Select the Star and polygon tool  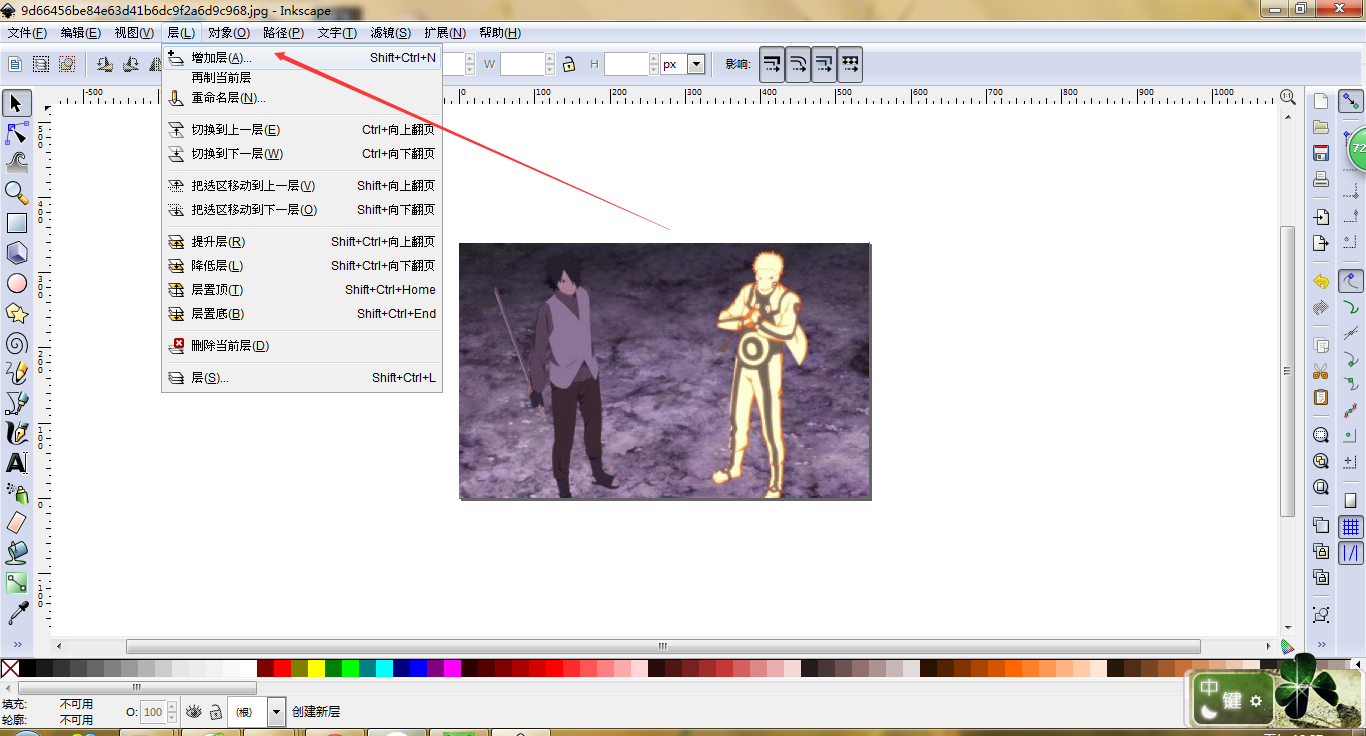click(x=17, y=313)
